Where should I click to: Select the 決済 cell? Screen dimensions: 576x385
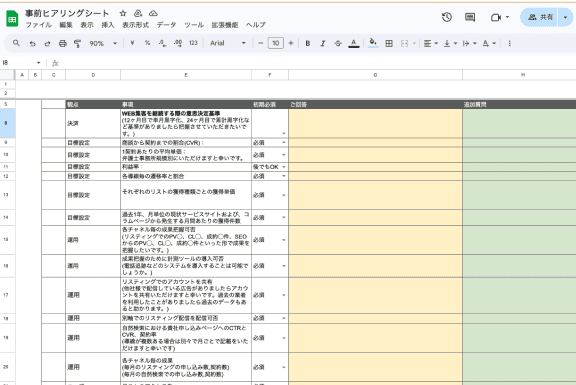point(93,123)
